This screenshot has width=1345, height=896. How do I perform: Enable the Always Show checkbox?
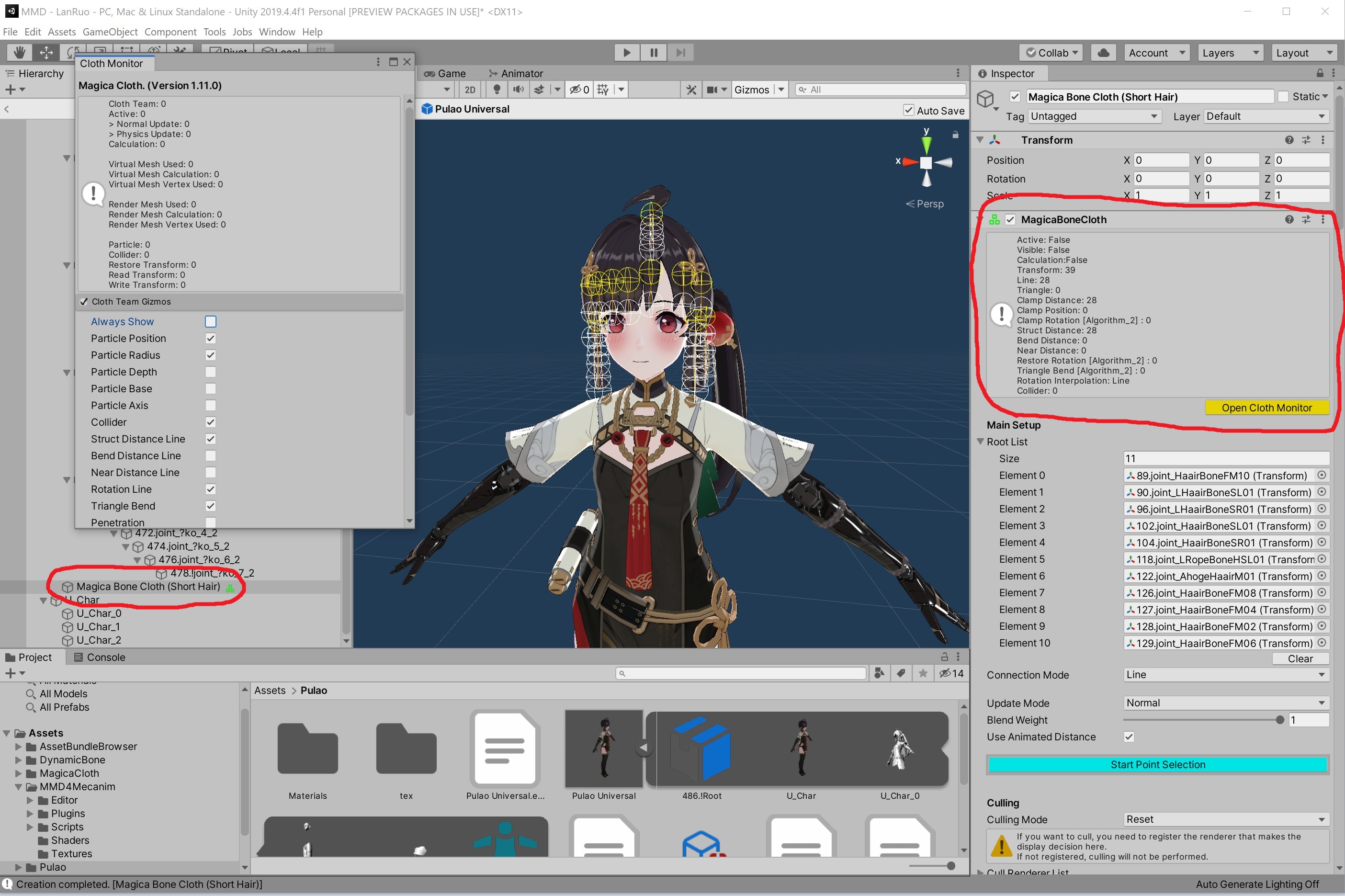pos(210,322)
